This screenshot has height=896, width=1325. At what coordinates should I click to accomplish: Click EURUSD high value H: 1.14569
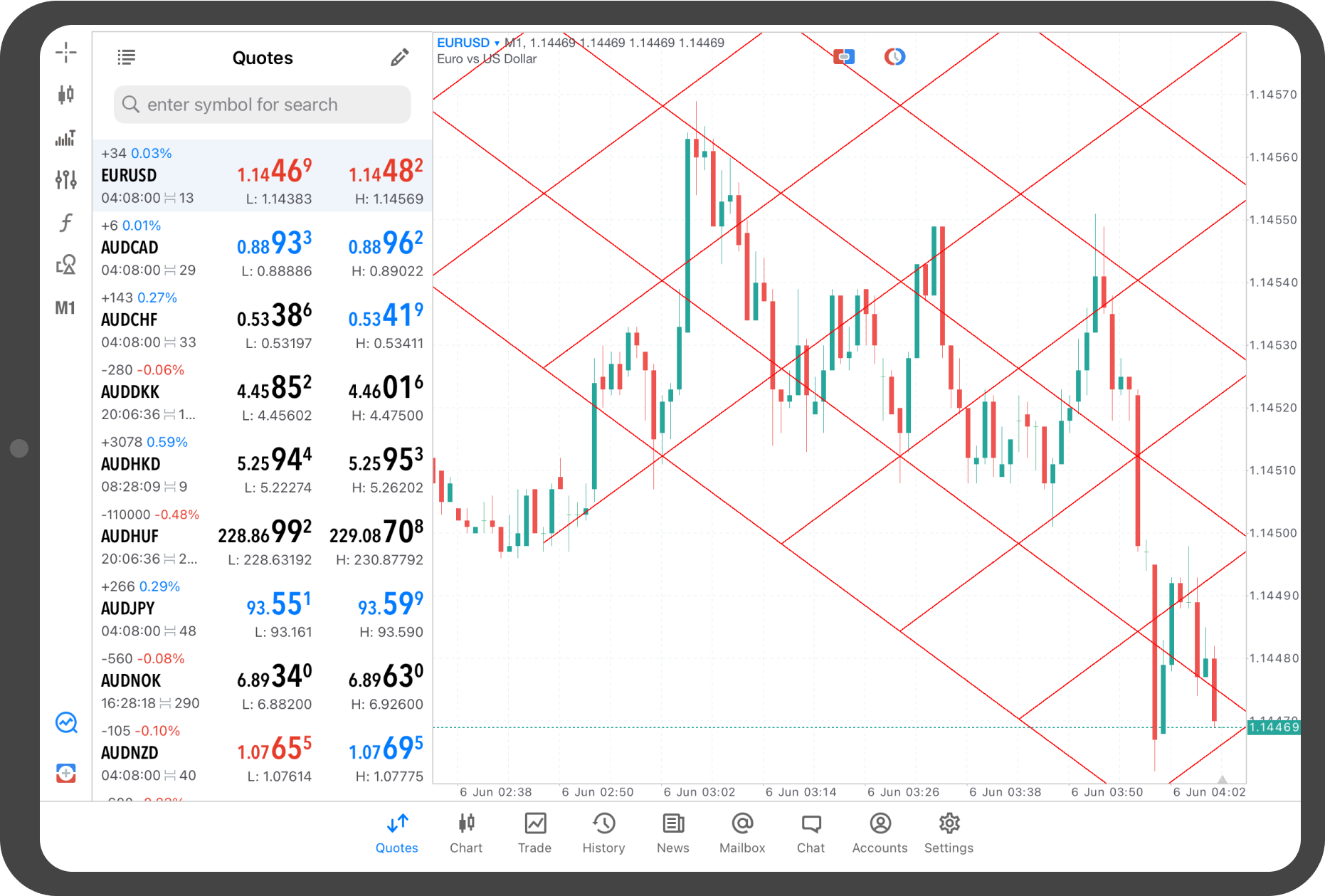(x=389, y=199)
